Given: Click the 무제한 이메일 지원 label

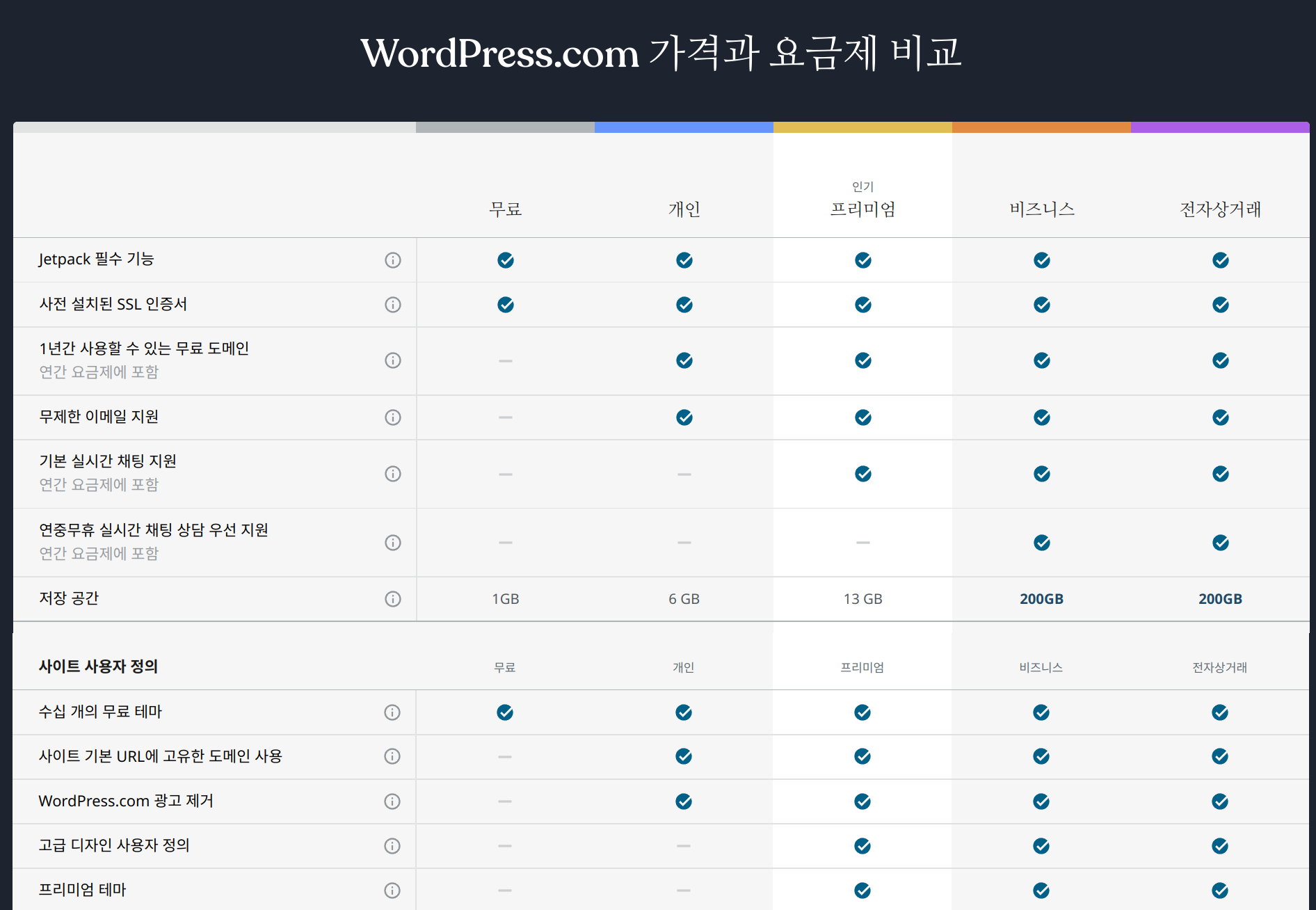Looking at the screenshot, I should tap(99, 417).
